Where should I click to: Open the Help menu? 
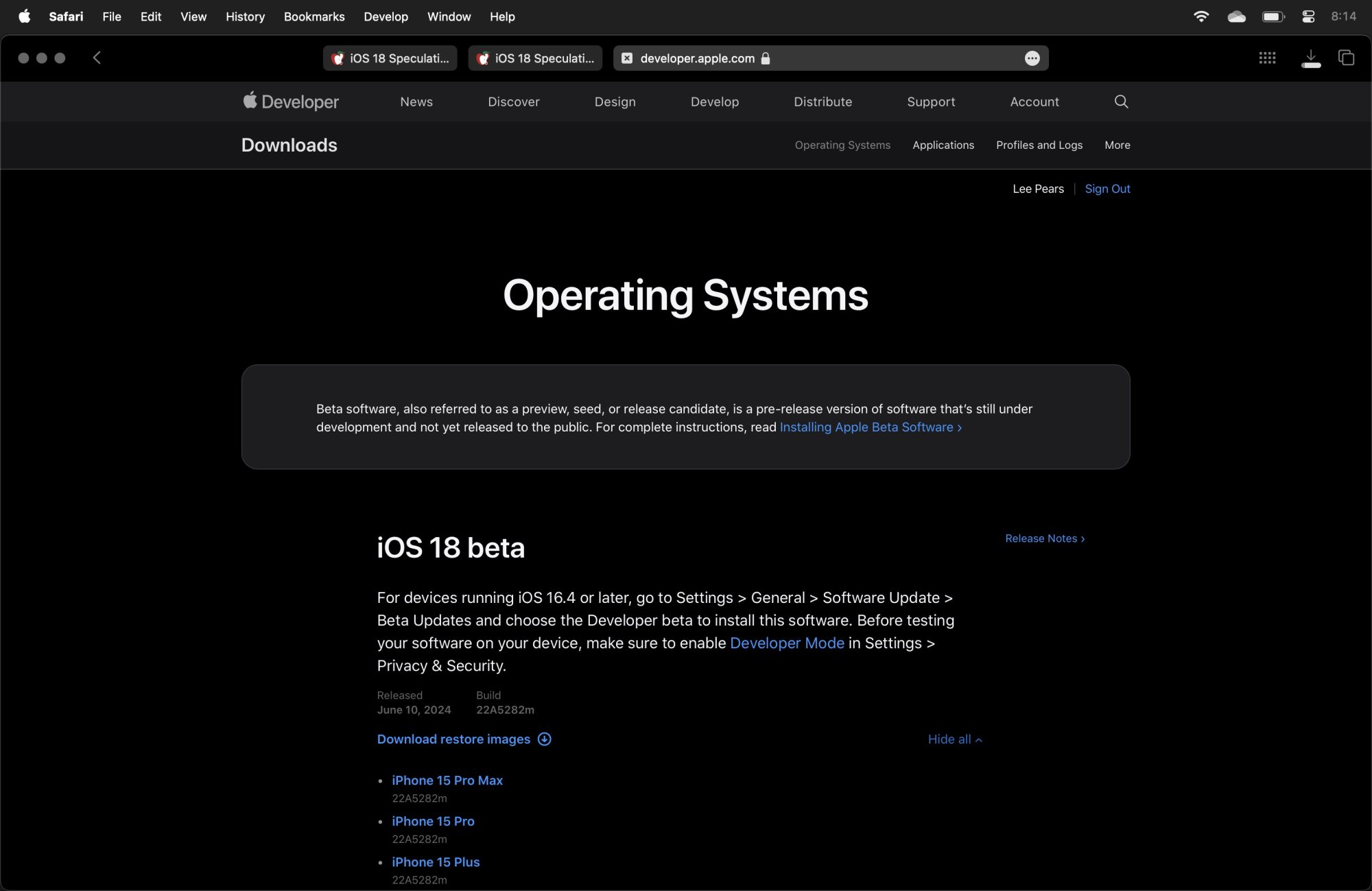click(502, 16)
